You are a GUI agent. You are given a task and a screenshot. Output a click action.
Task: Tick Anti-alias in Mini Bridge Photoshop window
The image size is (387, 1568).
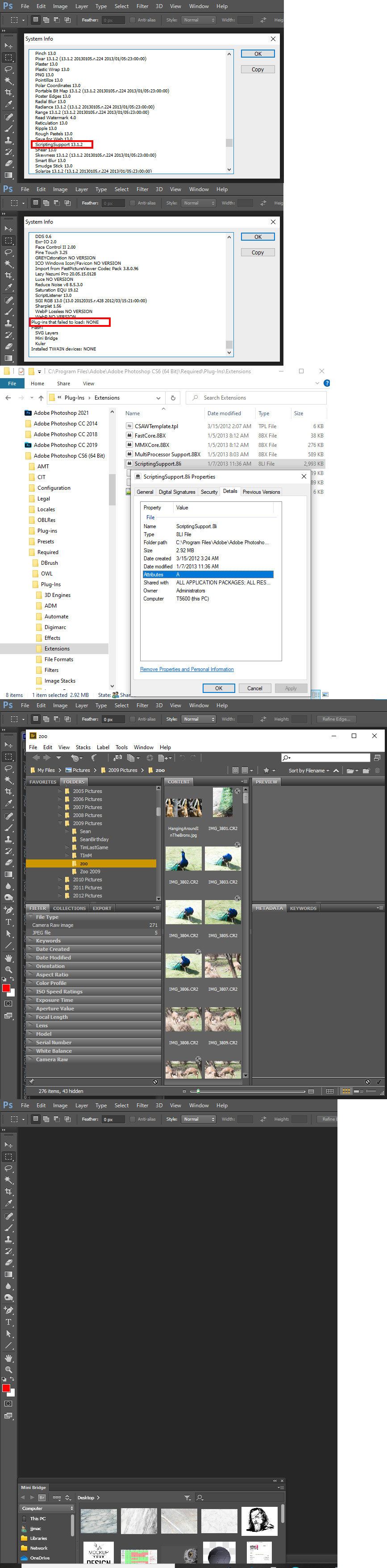click(133, 1119)
